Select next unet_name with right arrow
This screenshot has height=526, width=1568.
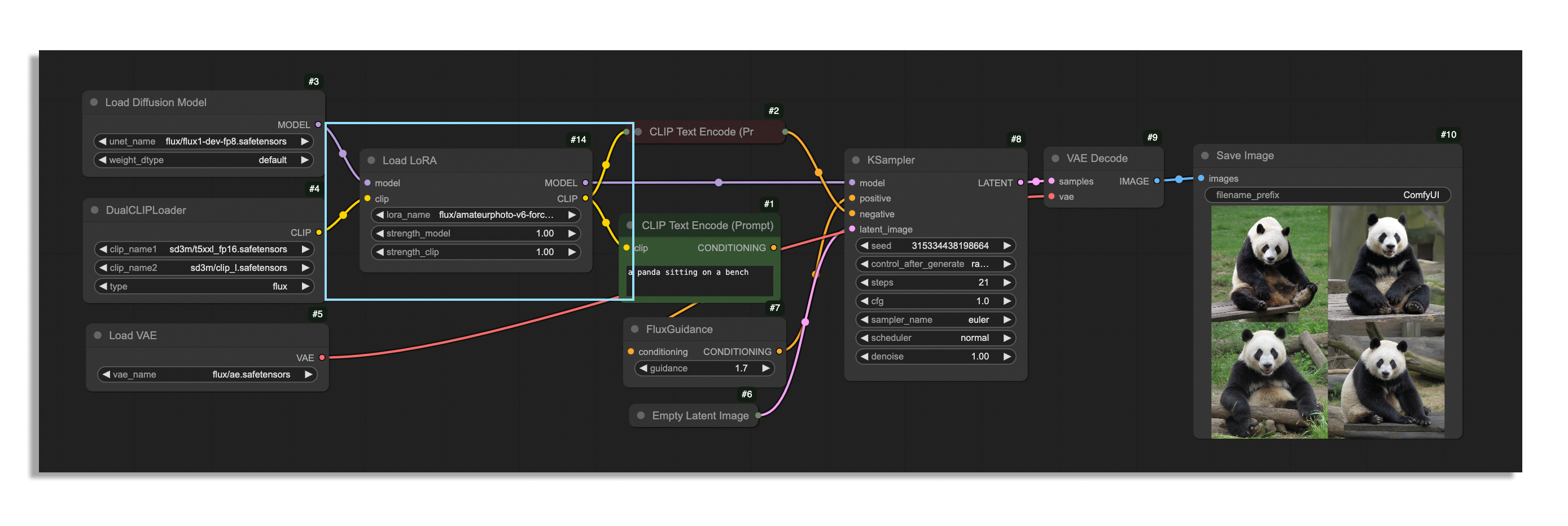point(304,141)
